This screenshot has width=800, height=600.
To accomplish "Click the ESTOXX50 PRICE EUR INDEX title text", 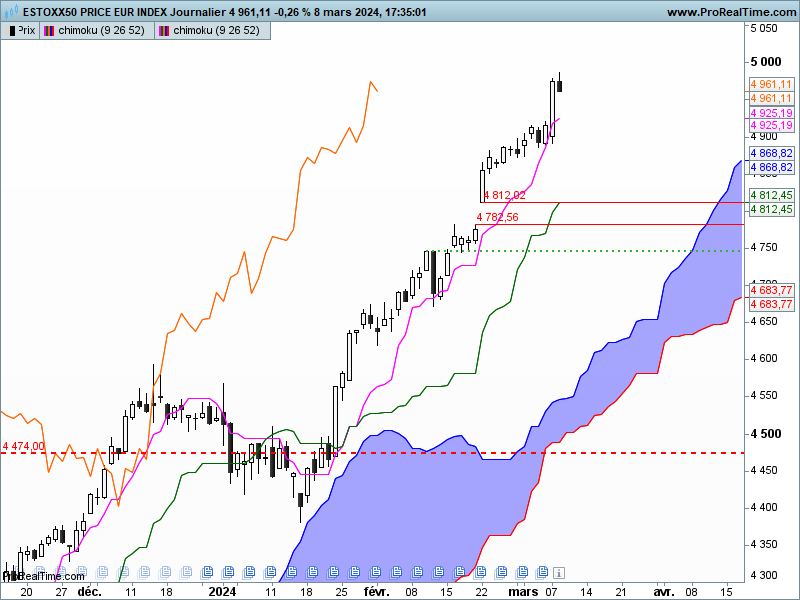I will coord(95,12).
